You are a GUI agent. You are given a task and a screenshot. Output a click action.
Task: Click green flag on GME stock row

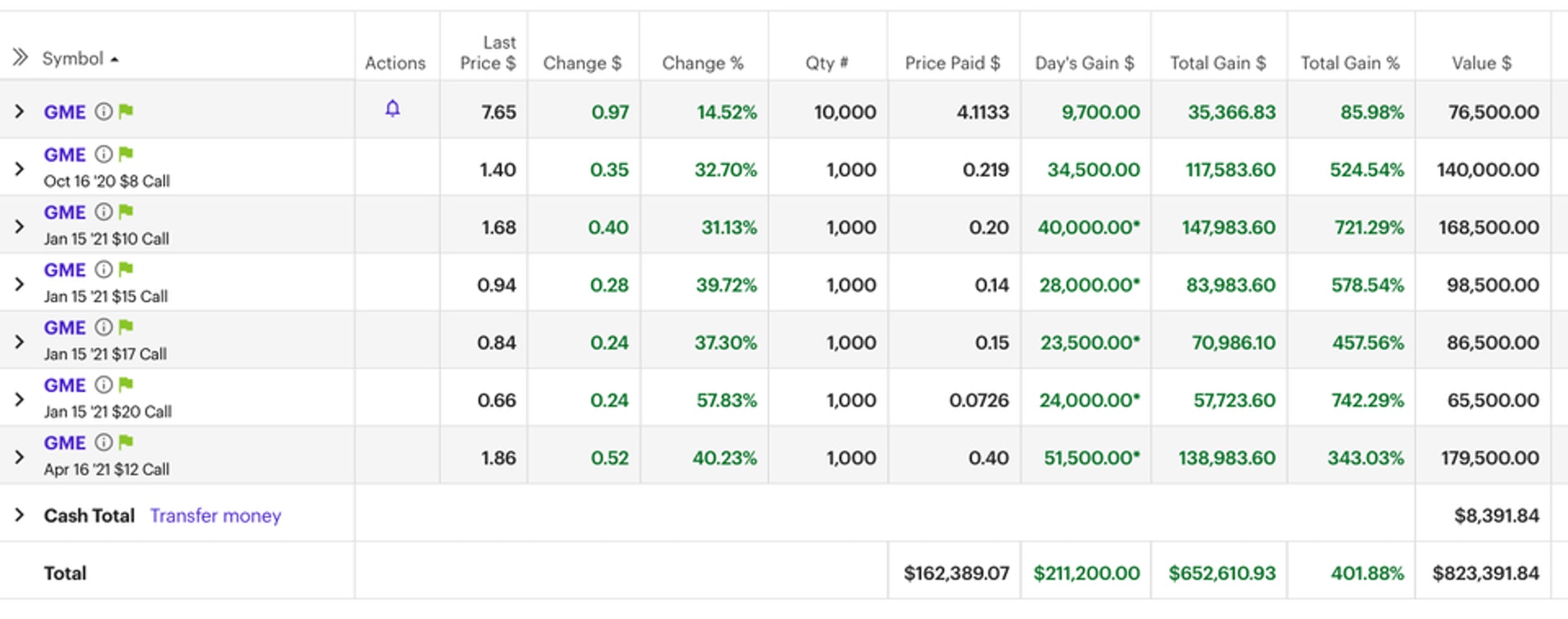[x=126, y=111]
